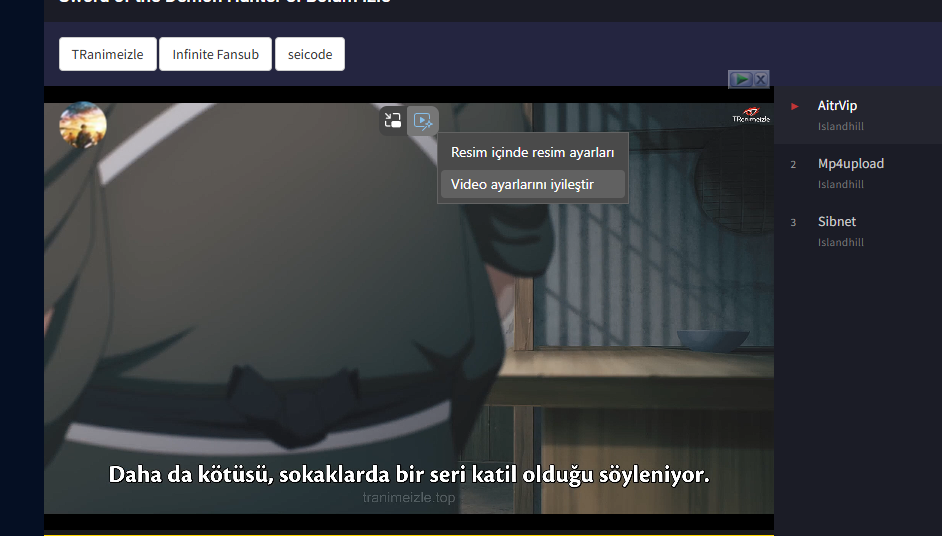Select the AitrVip video source

tap(858, 115)
